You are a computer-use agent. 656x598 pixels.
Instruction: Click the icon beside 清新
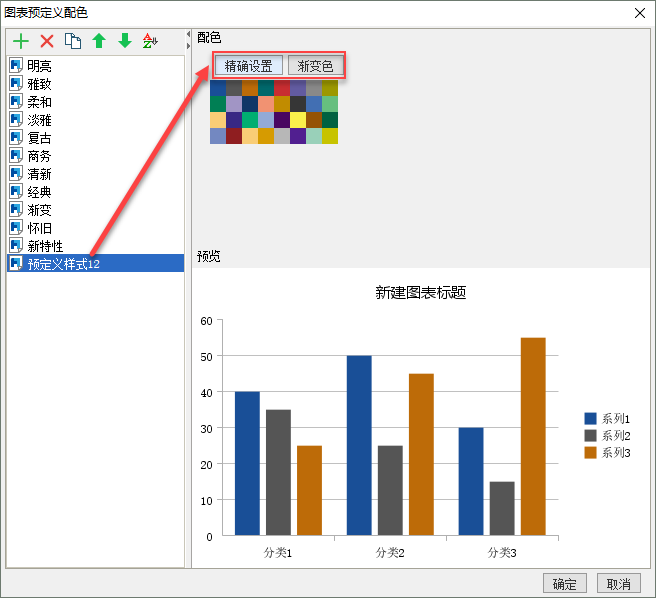(16, 174)
